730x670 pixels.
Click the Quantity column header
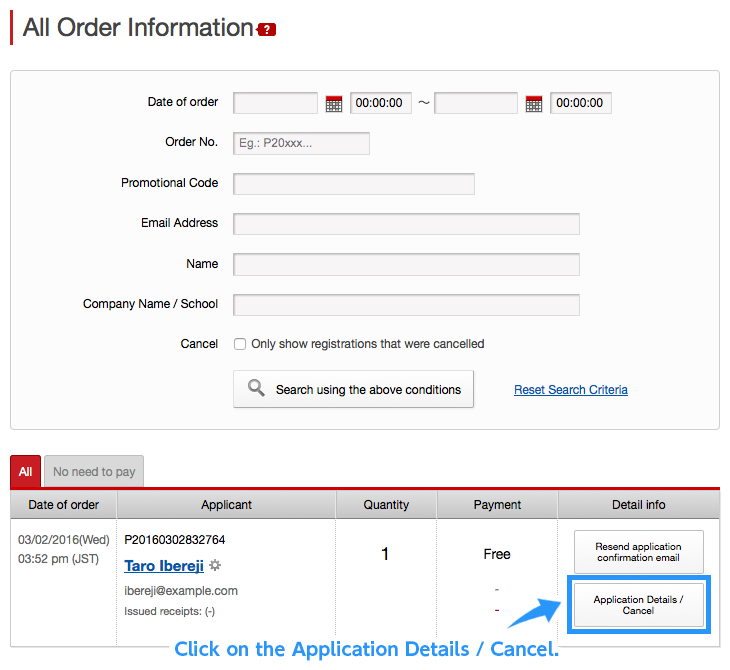[386, 505]
